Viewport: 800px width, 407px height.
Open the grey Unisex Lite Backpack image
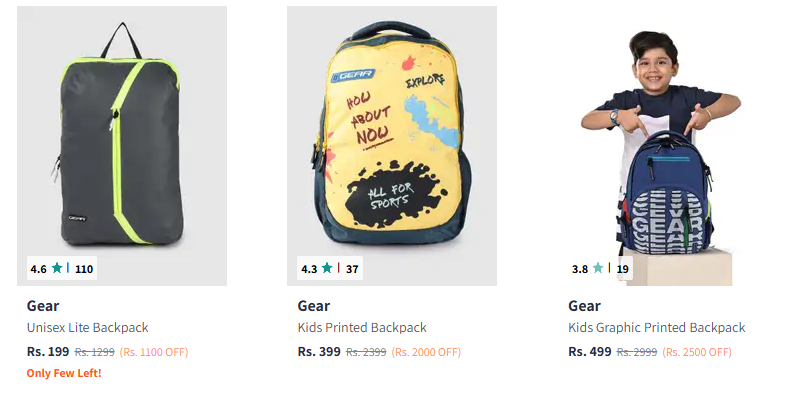click(x=122, y=140)
